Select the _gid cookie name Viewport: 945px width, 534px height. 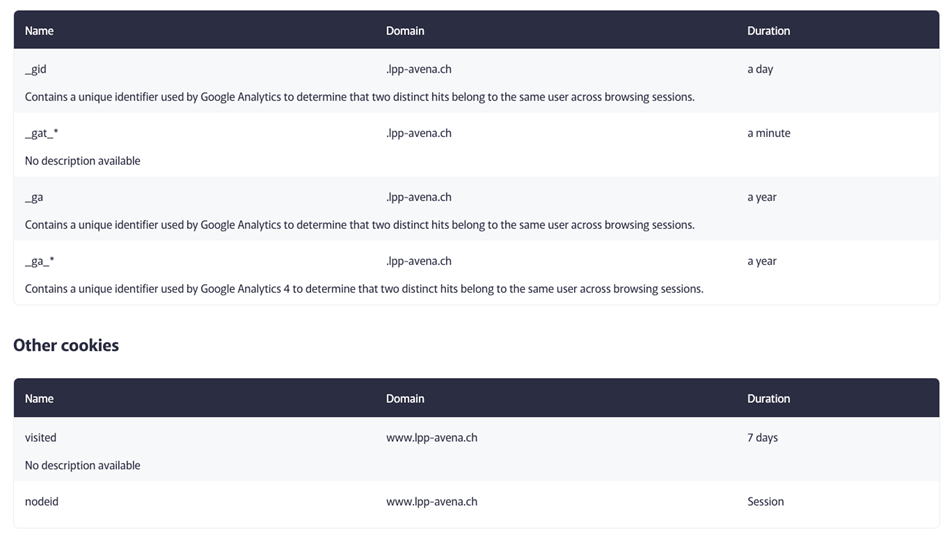point(36,69)
